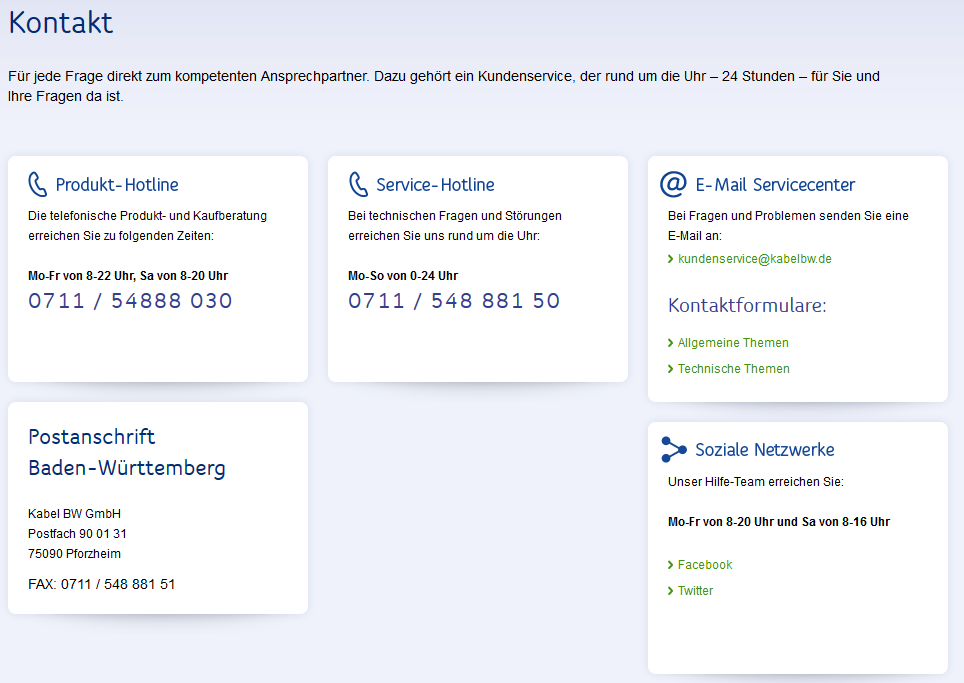Click the arrow icon before kundenservice email

pyautogui.click(x=670, y=259)
